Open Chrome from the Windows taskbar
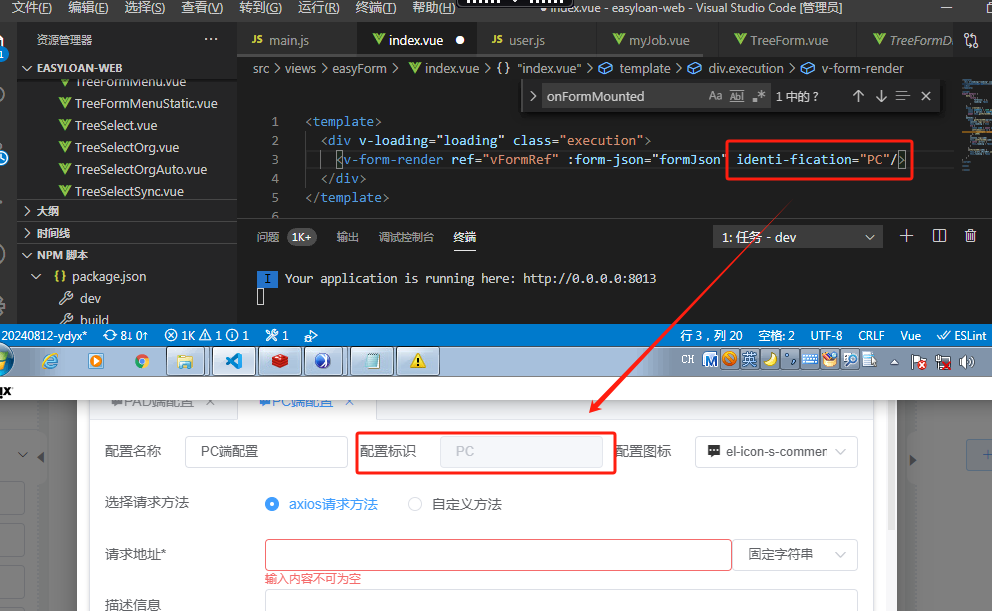Screen dimensions: 992x611 point(142,361)
